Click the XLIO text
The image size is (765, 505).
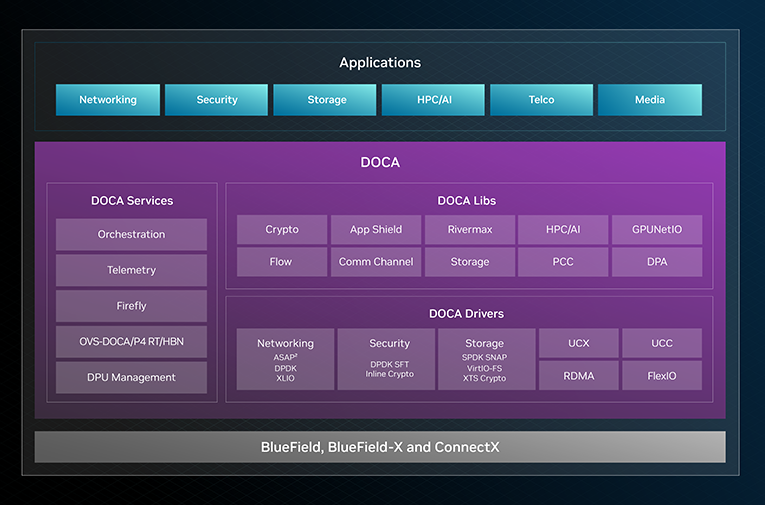point(285,378)
